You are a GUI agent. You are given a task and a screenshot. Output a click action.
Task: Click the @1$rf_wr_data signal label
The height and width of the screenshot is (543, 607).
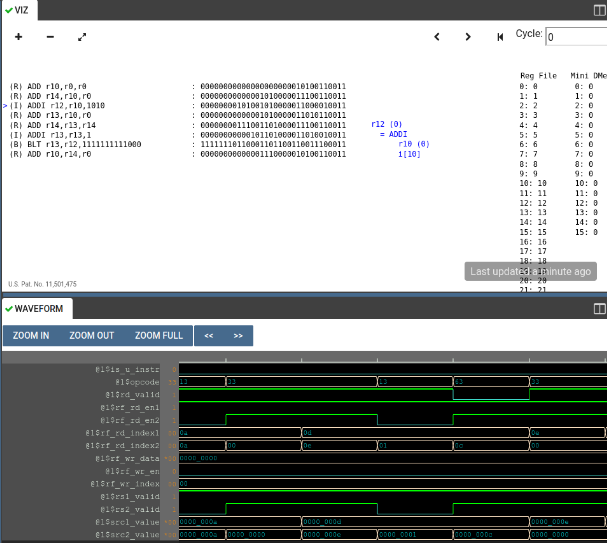pyautogui.click(x=128, y=458)
